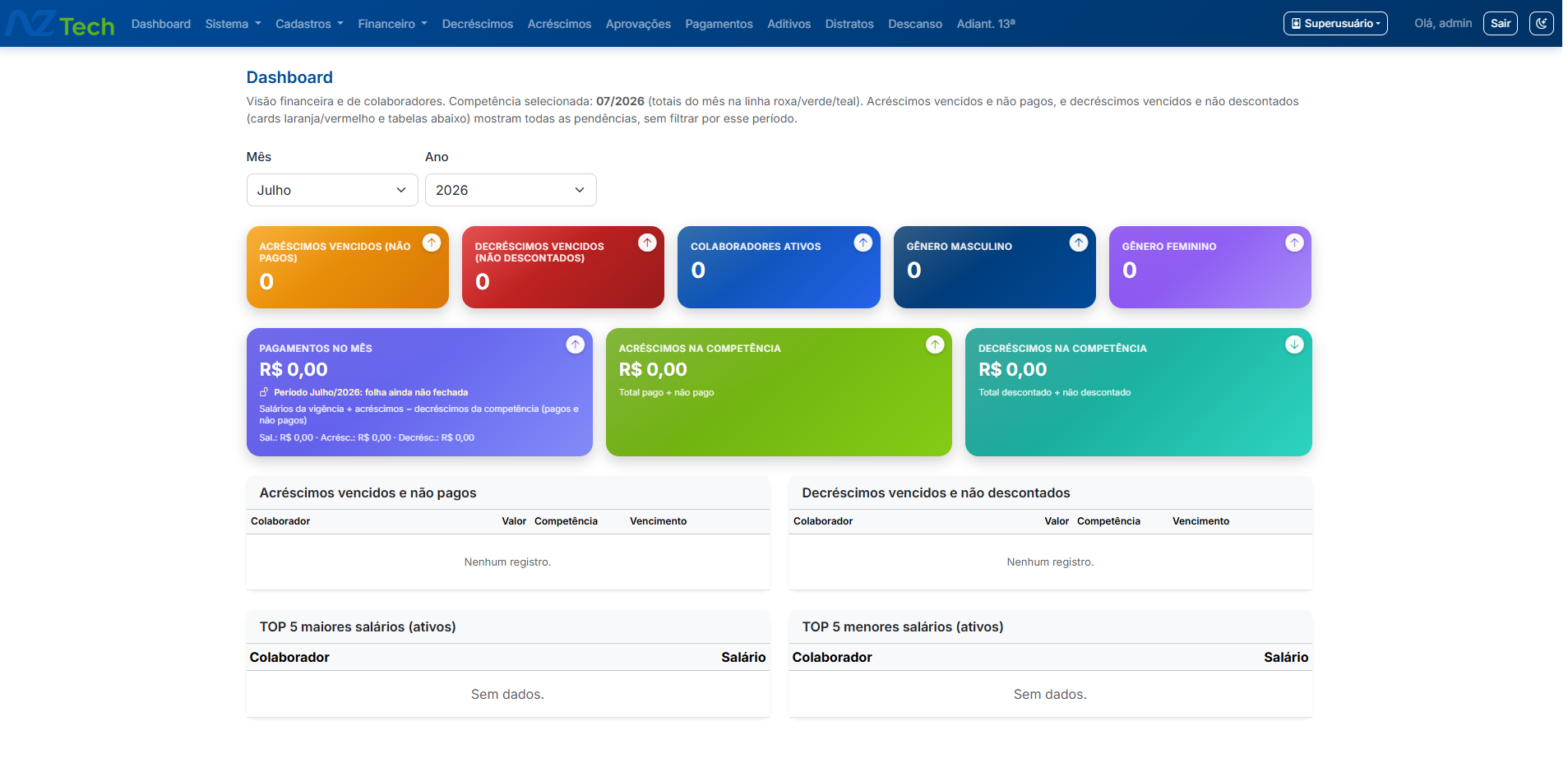Open the Acréscimos page
This screenshot has width=1568, height=772.
pos(559,24)
